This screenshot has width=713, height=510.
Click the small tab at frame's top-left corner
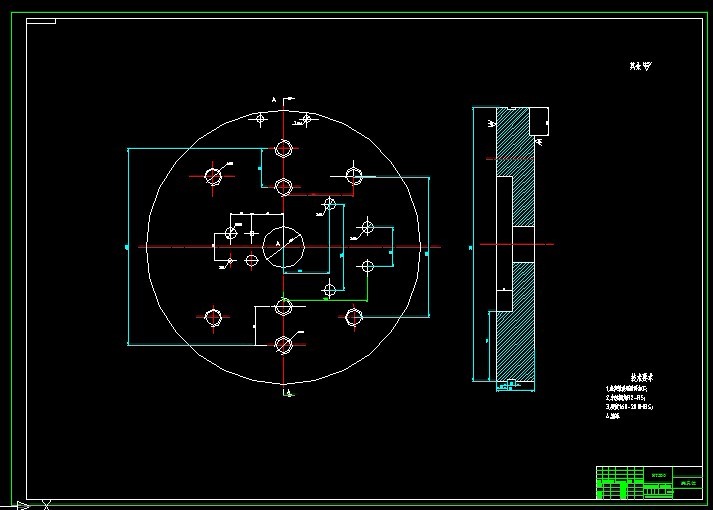(41, 21)
